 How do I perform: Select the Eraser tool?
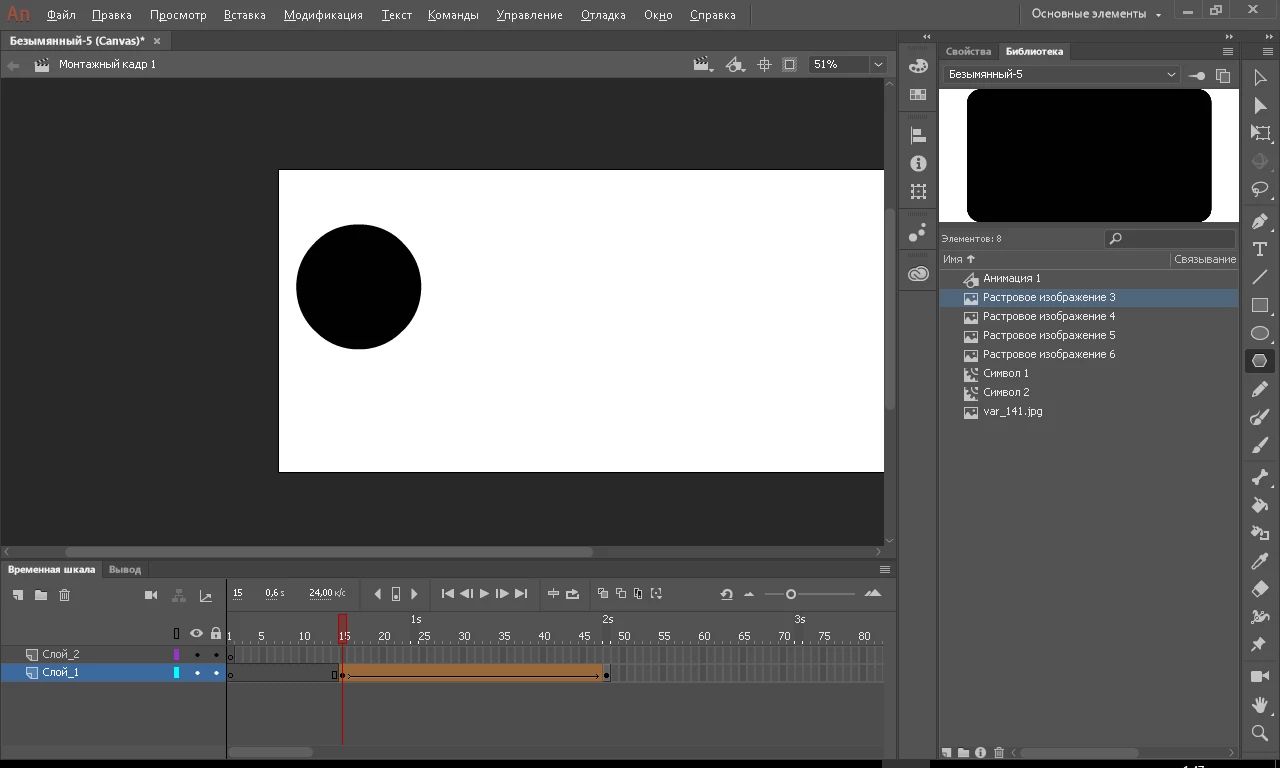pos(1260,589)
